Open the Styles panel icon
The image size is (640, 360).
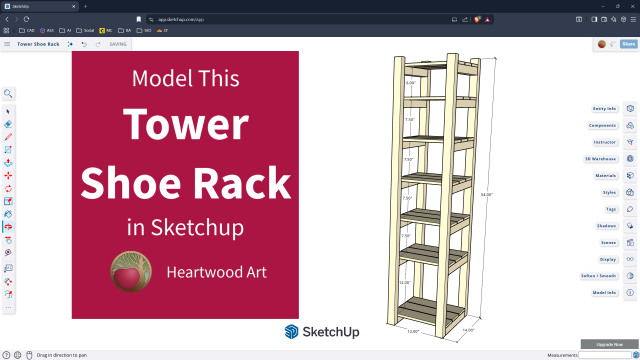(630, 192)
